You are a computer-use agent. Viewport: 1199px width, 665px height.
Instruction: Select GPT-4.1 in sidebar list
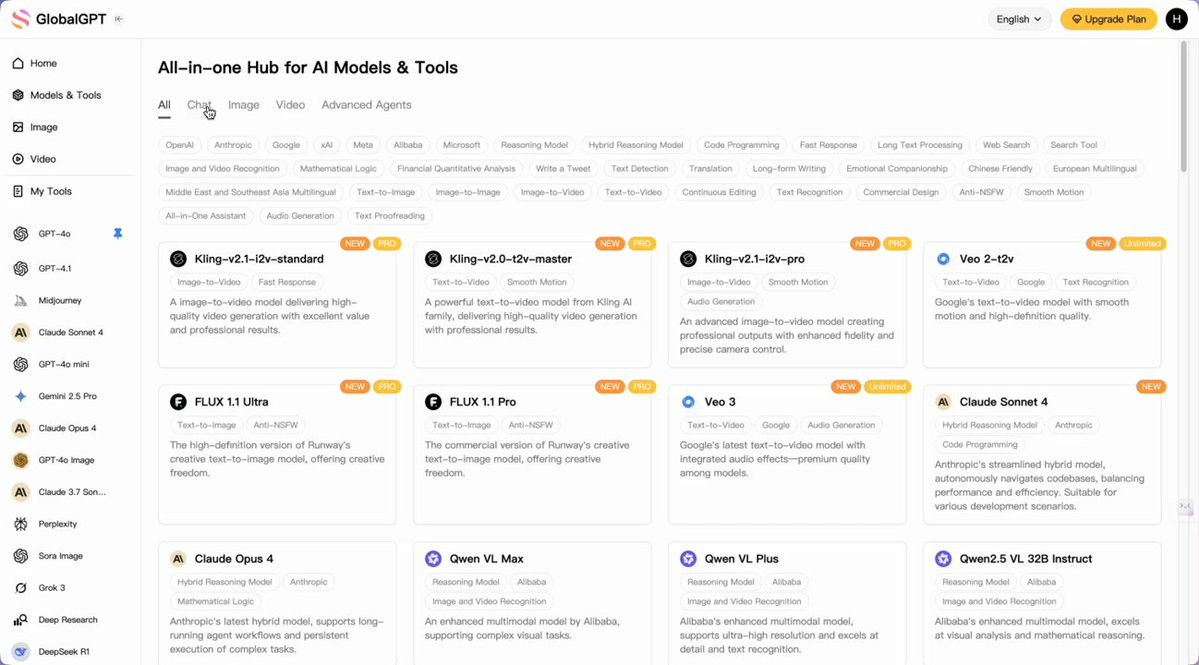pyautogui.click(x=54, y=268)
